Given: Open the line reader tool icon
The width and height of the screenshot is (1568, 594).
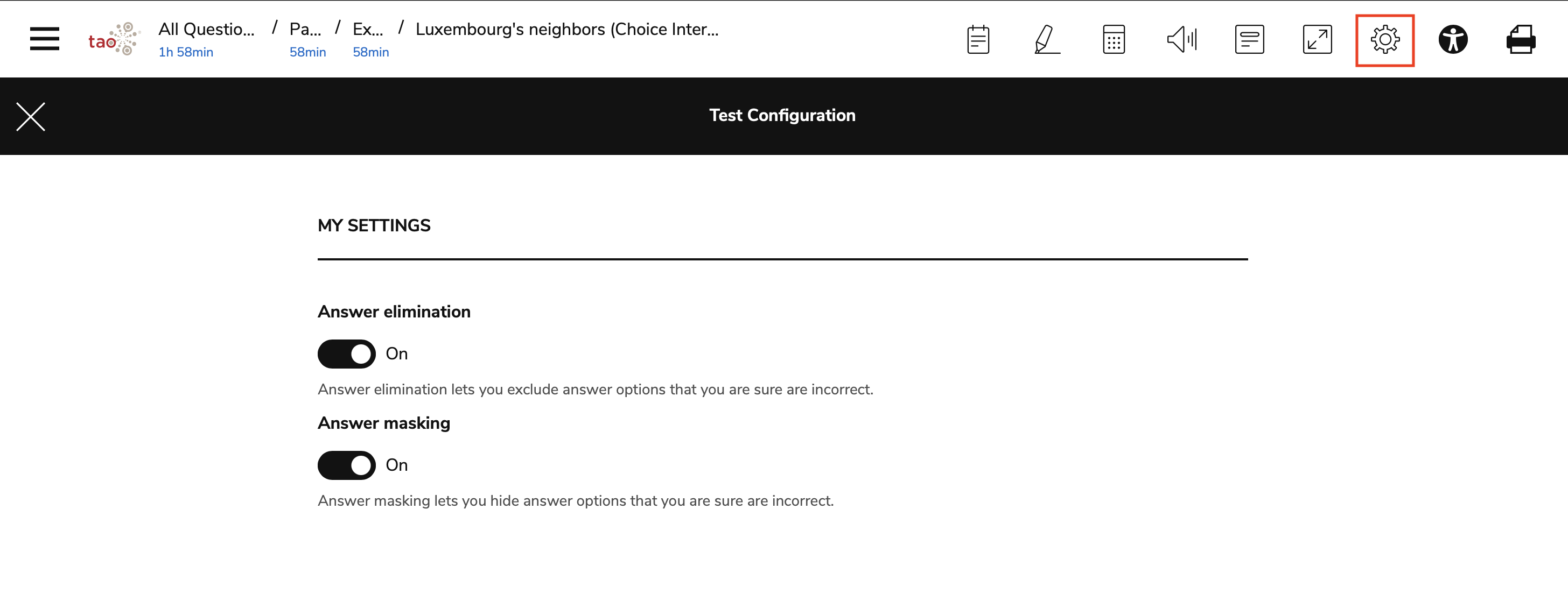Looking at the screenshot, I should click(1249, 39).
